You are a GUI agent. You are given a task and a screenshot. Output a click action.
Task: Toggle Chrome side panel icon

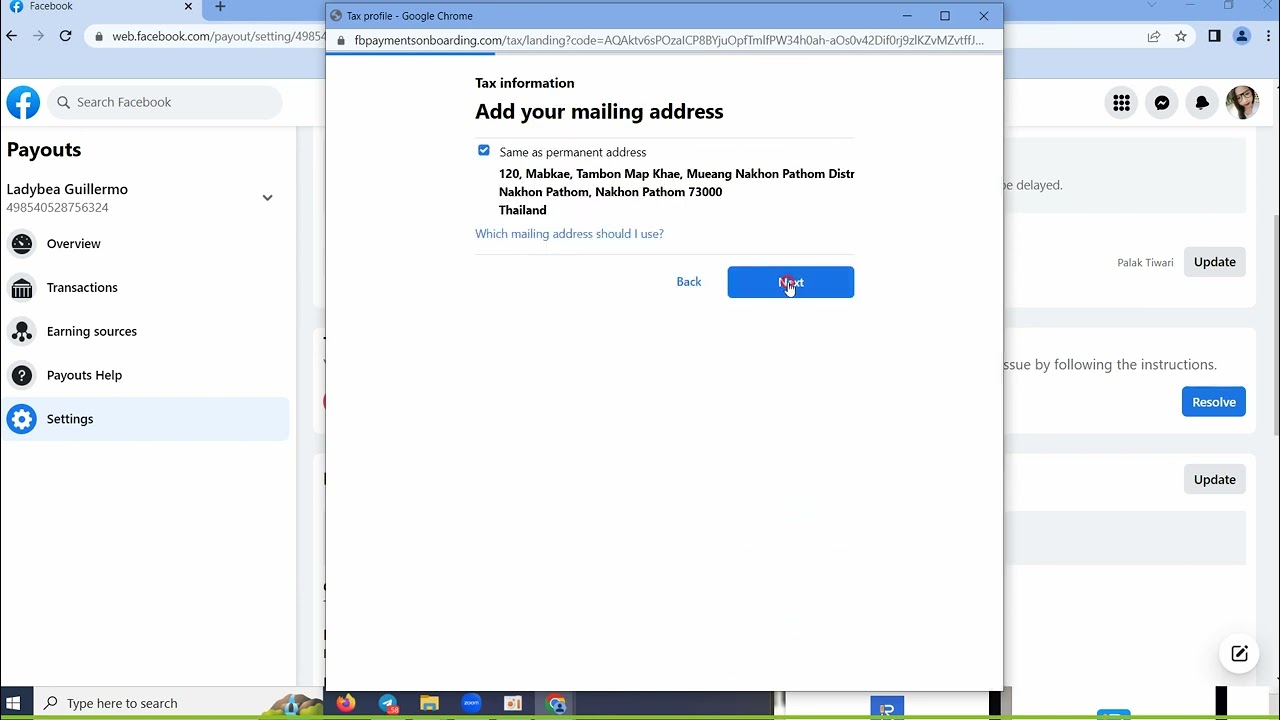pos(1214,36)
